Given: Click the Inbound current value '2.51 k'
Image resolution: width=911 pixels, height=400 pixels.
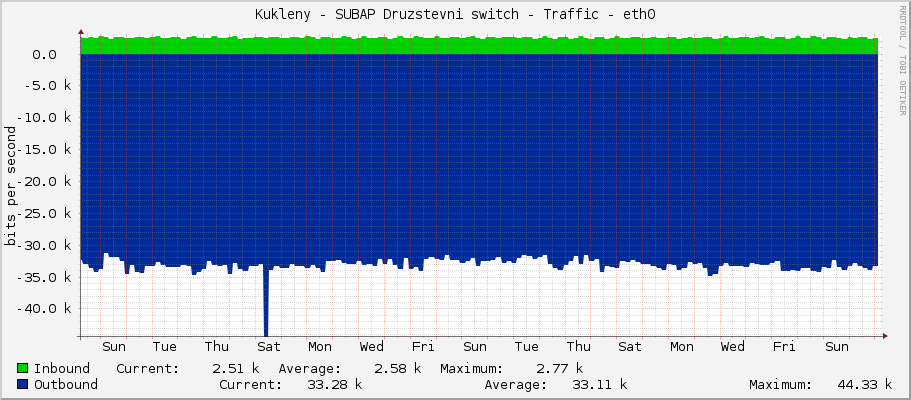Looking at the screenshot, I should (235, 369).
